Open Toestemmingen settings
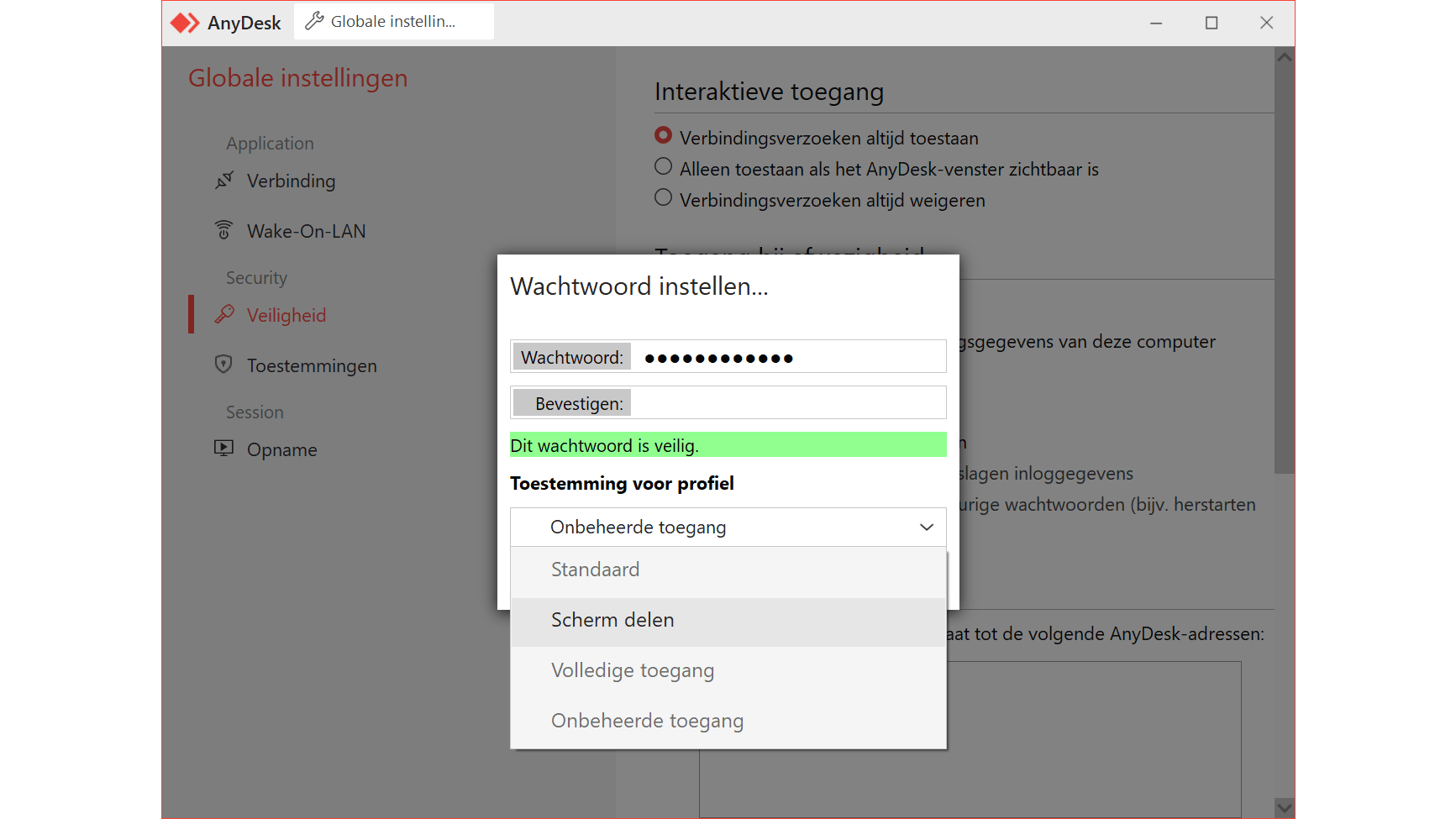Viewport: 1456px width, 819px height. point(312,365)
